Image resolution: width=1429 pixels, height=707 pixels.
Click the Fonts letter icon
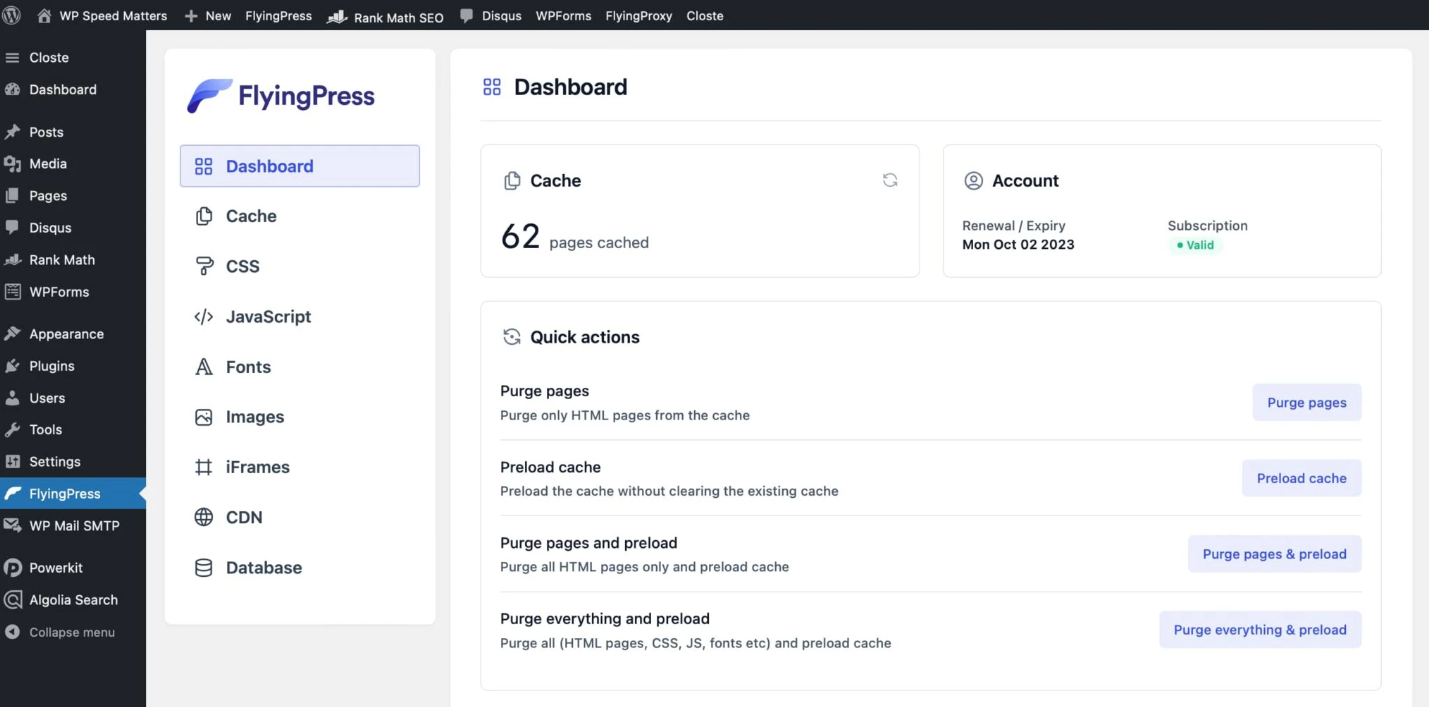point(204,367)
